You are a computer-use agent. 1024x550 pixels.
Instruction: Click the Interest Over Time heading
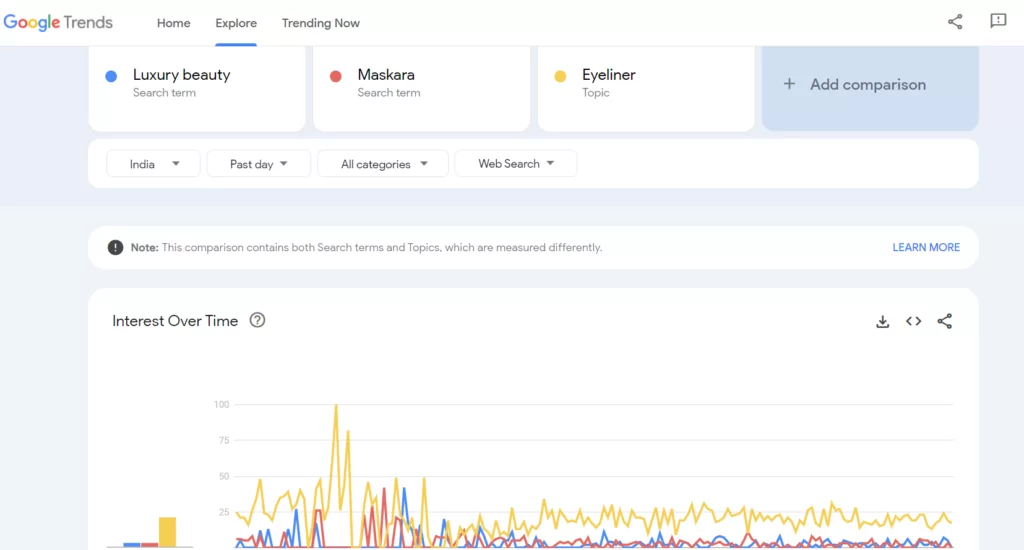(x=175, y=321)
